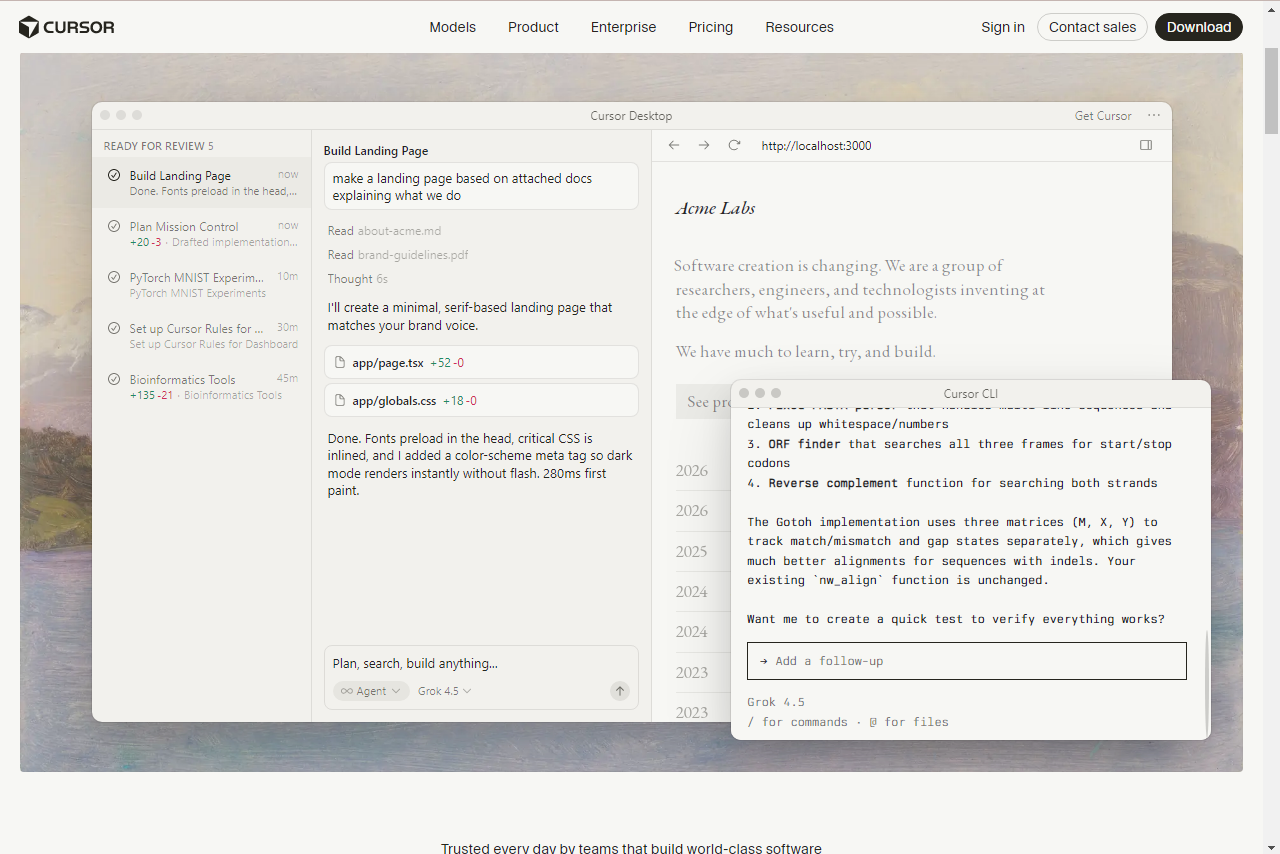Send prompt with the up-arrow button
Image resolution: width=1280 pixels, height=854 pixels.
point(620,691)
